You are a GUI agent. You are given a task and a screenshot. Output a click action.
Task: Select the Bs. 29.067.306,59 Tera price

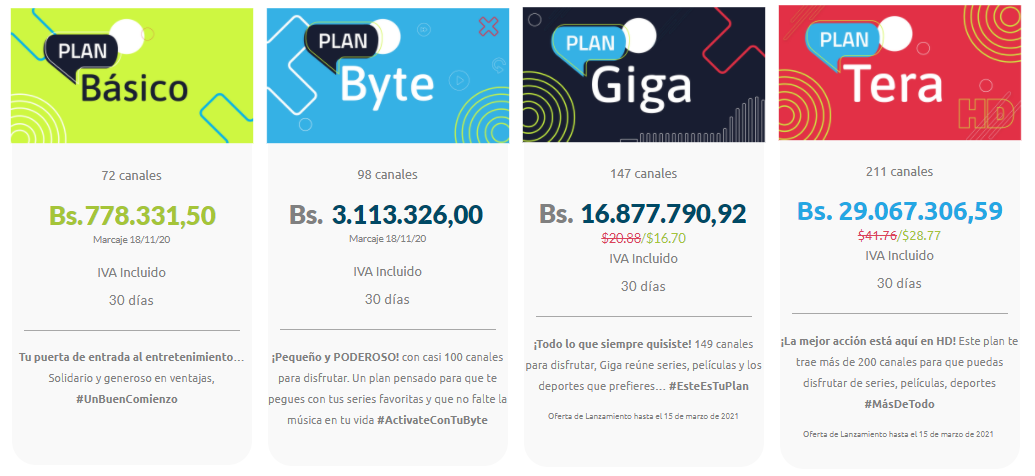899,211
